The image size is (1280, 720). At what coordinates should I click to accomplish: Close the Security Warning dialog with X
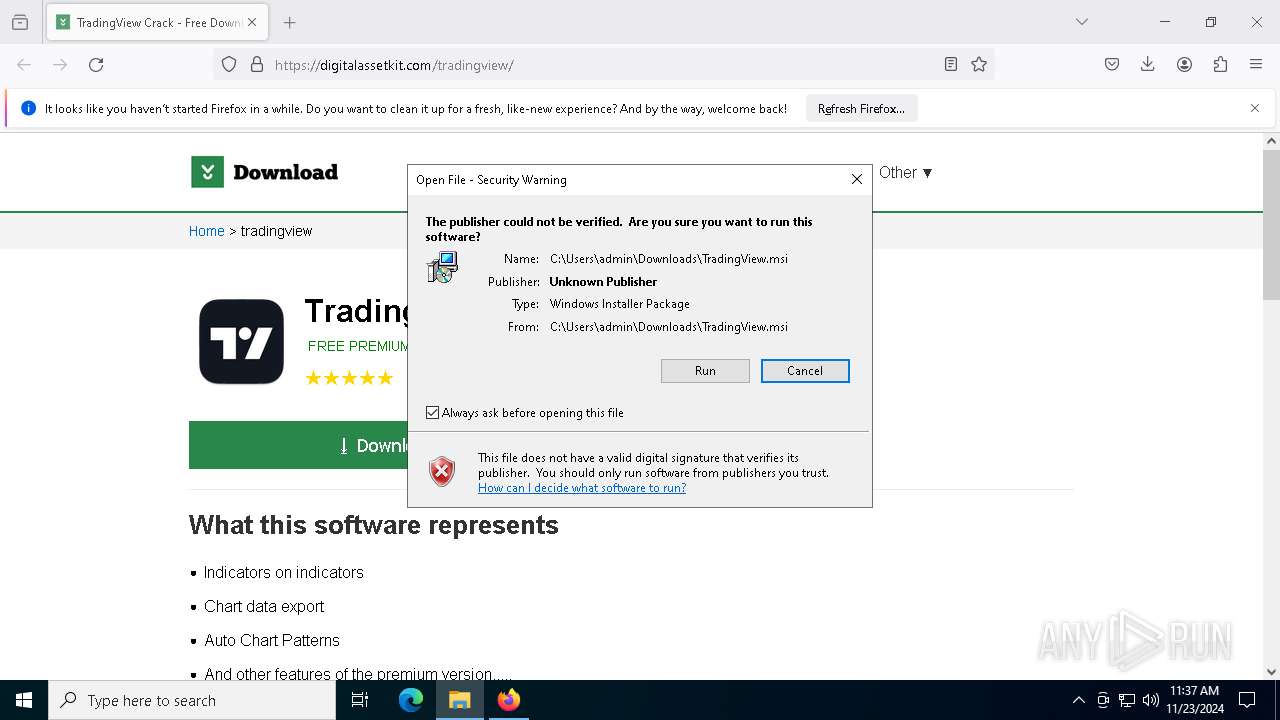coord(857,179)
